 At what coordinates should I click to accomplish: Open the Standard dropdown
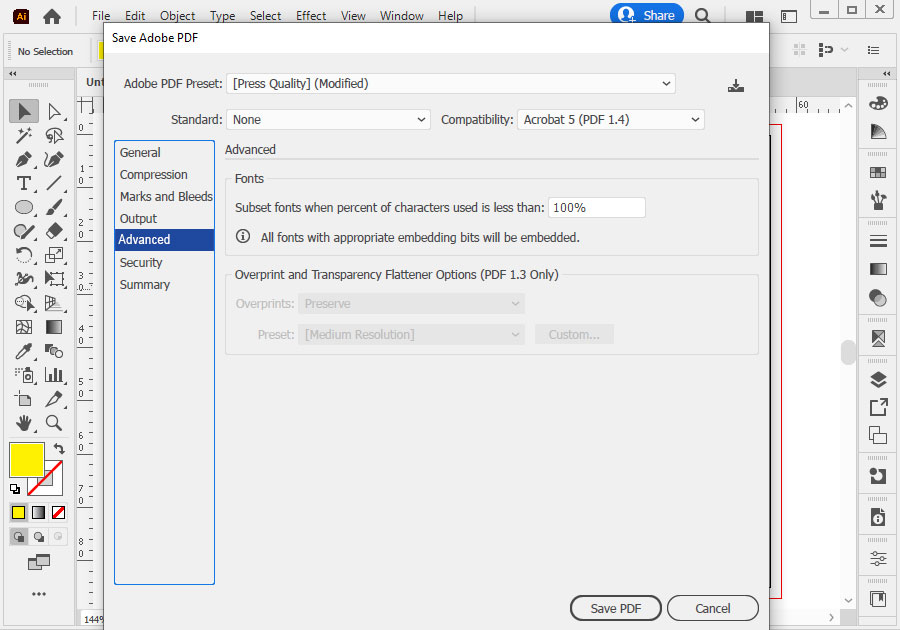328,119
